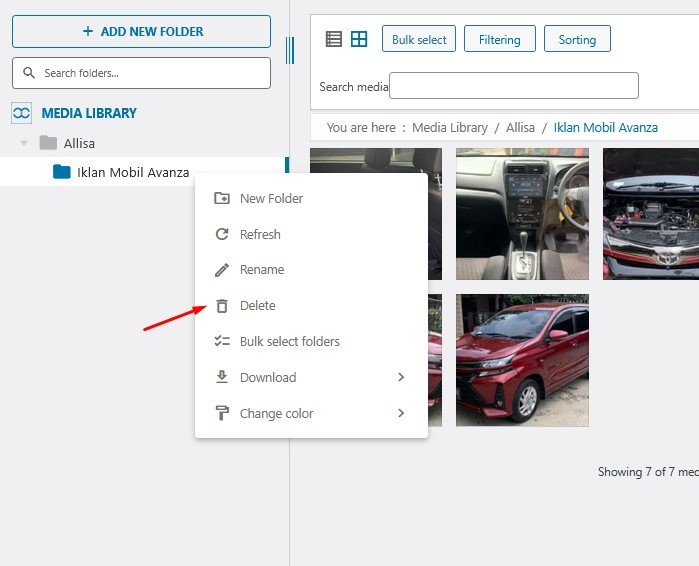The image size is (699, 566).
Task: Click the gray Allisa folder icon
Action: 48,143
